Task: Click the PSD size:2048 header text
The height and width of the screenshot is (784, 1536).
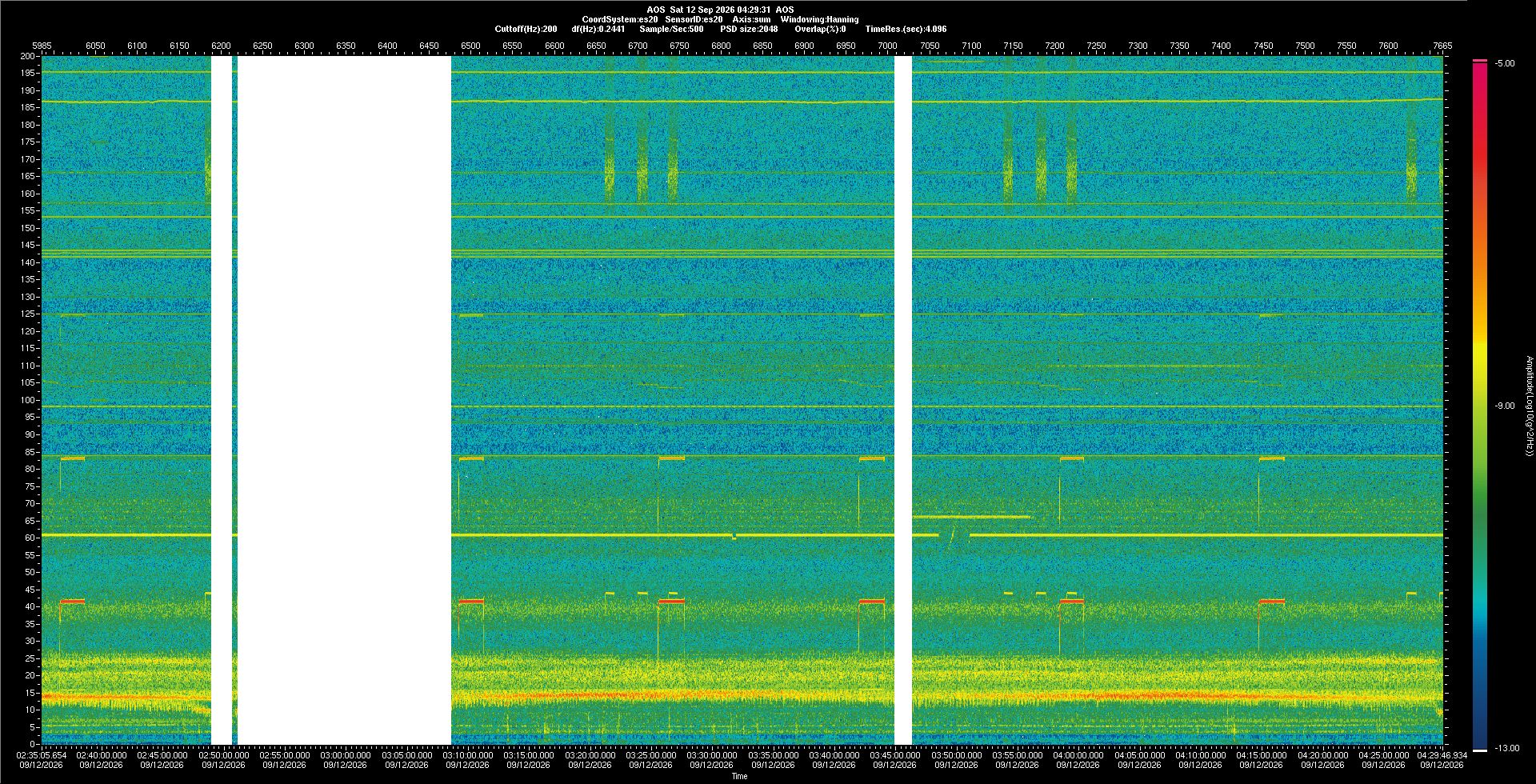Action: coord(749,30)
